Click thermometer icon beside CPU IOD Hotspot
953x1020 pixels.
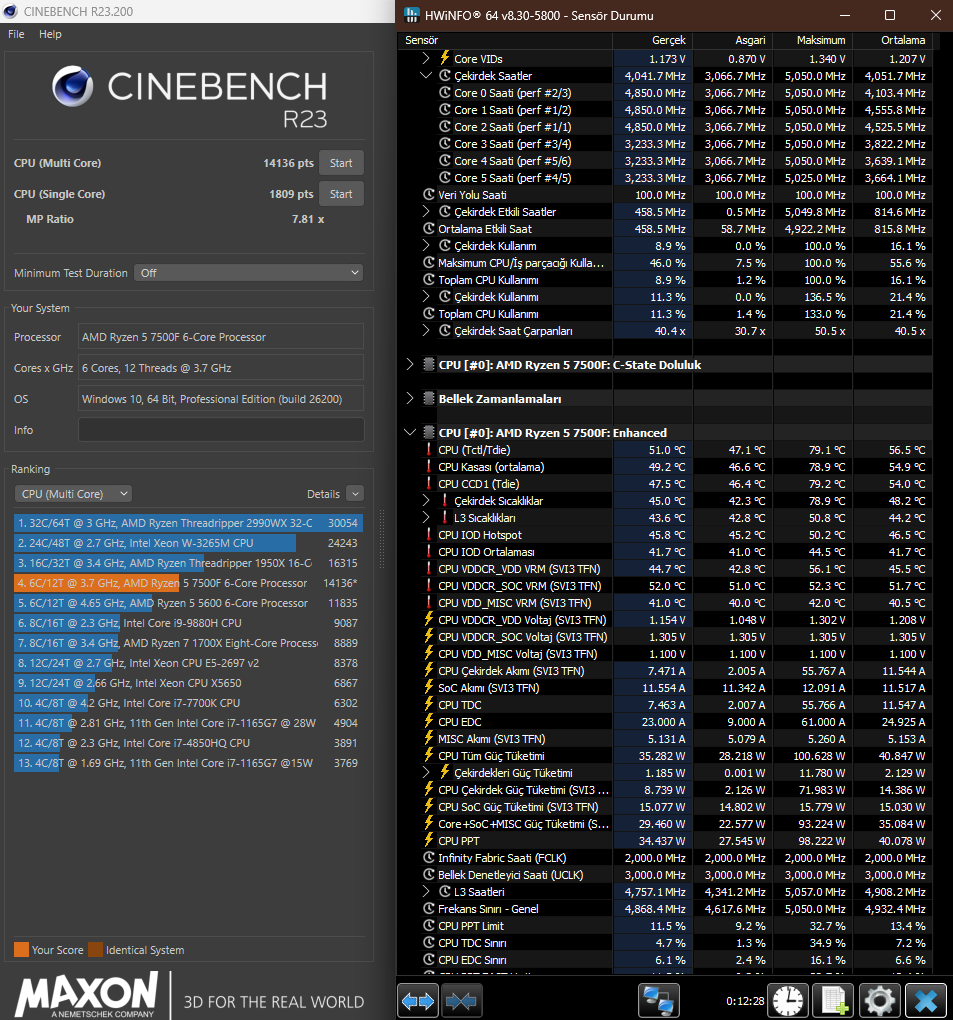coord(429,535)
